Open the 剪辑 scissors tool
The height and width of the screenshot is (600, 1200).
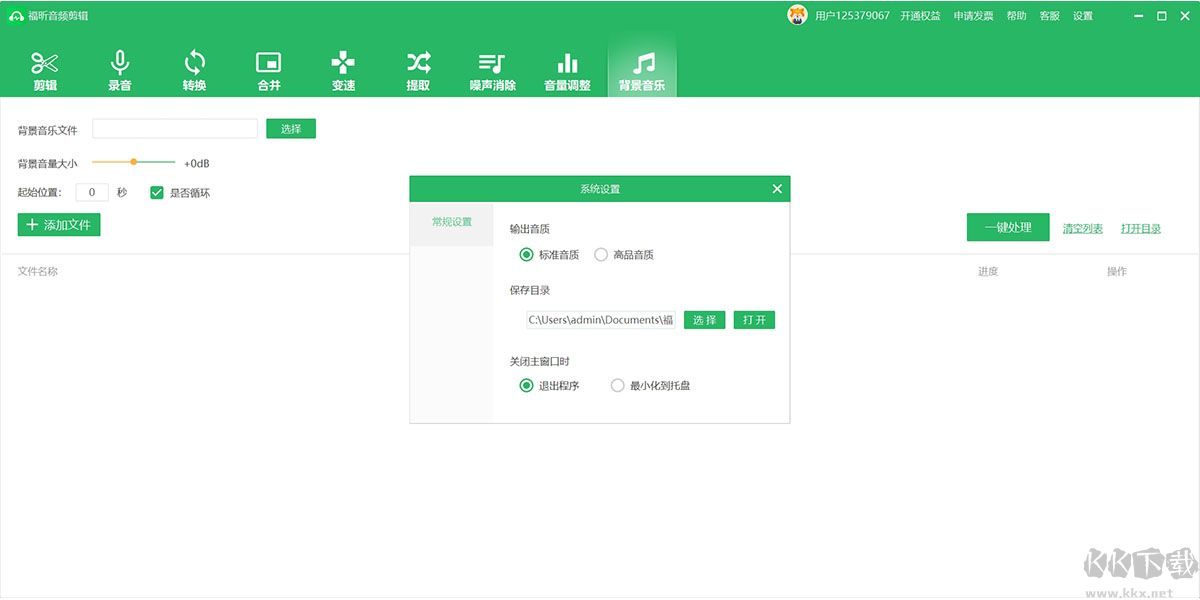[45, 70]
